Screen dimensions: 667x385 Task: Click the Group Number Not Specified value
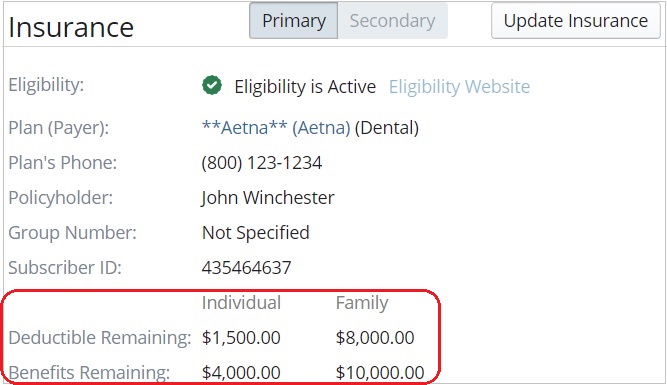coord(256,233)
